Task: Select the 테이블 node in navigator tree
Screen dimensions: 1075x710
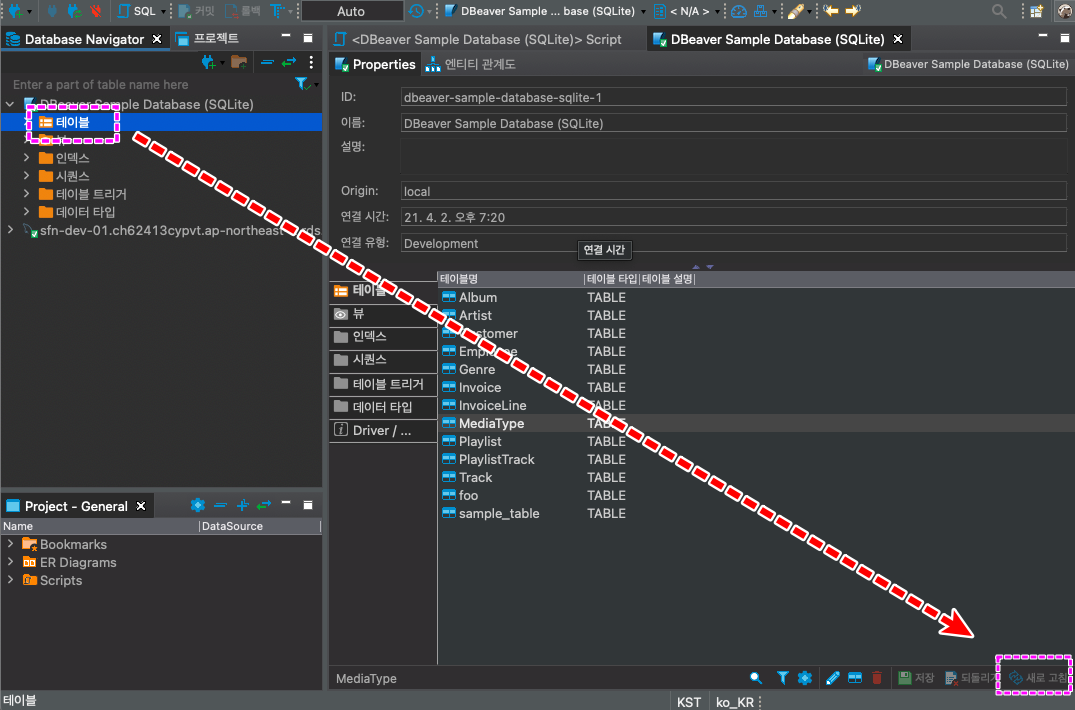Action: point(73,122)
